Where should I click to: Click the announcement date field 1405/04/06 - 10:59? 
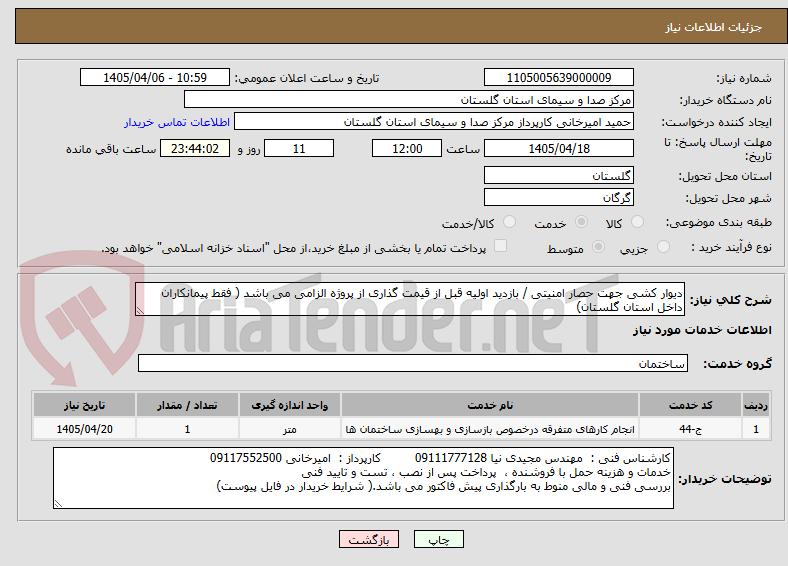pos(155,77)
